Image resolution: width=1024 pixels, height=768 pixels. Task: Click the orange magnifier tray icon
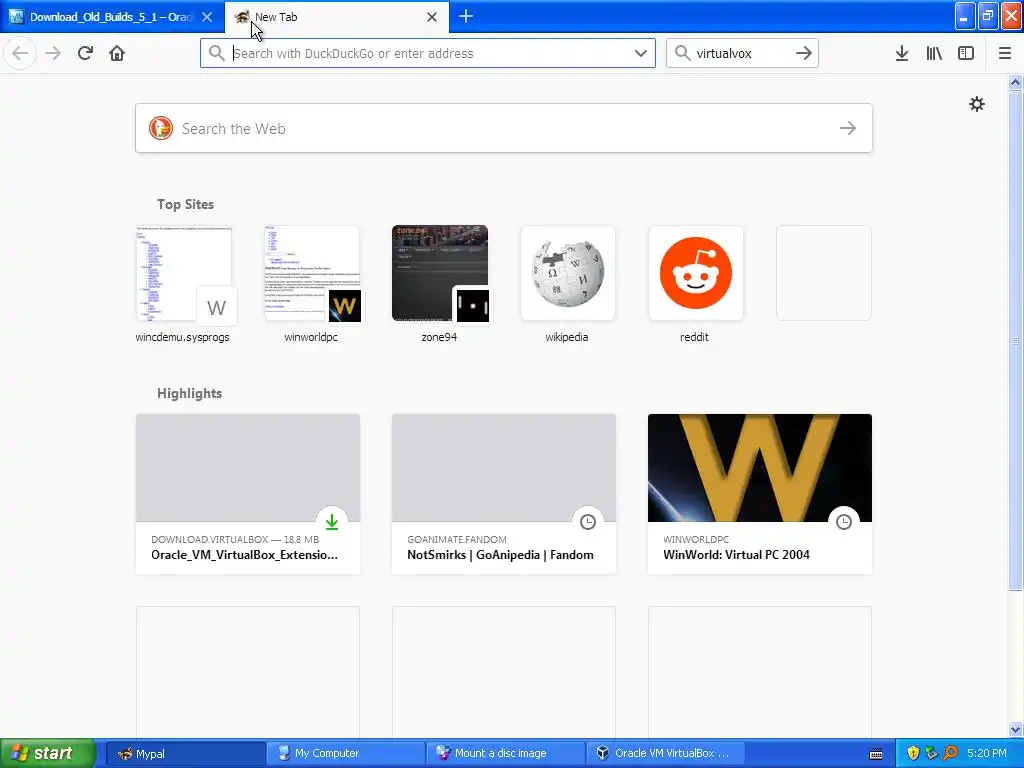950,753
